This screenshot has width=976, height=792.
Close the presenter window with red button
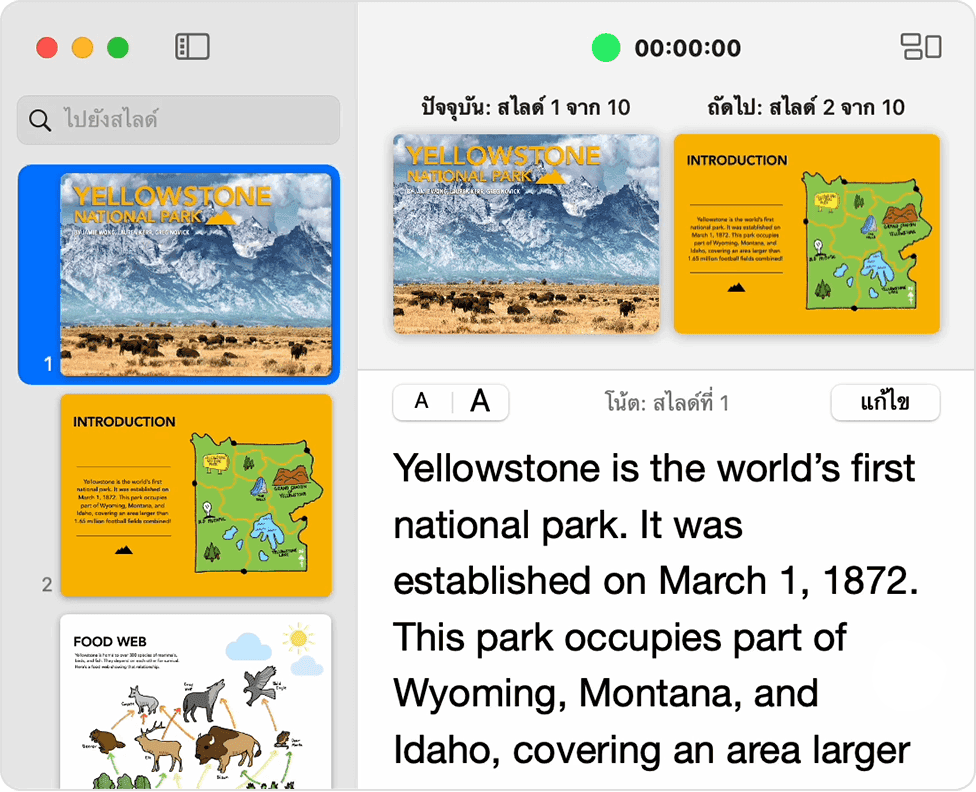(x=47, y=47)
